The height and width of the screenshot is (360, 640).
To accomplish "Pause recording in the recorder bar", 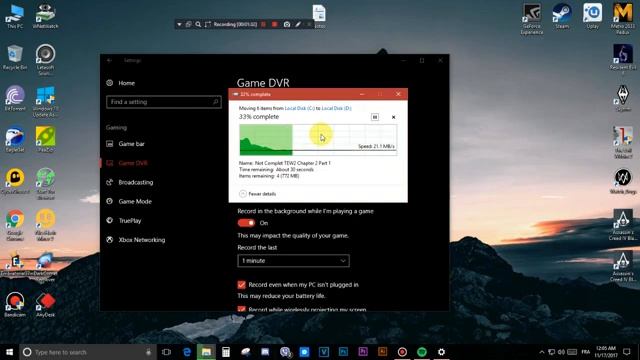I will 264,24.
